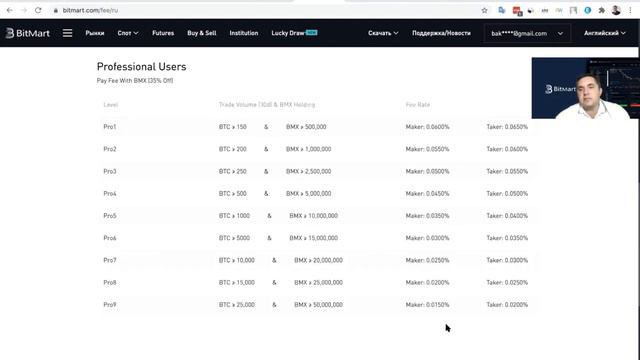
Task: Expand the Скачать dropdown
Action: coord(383,33)
